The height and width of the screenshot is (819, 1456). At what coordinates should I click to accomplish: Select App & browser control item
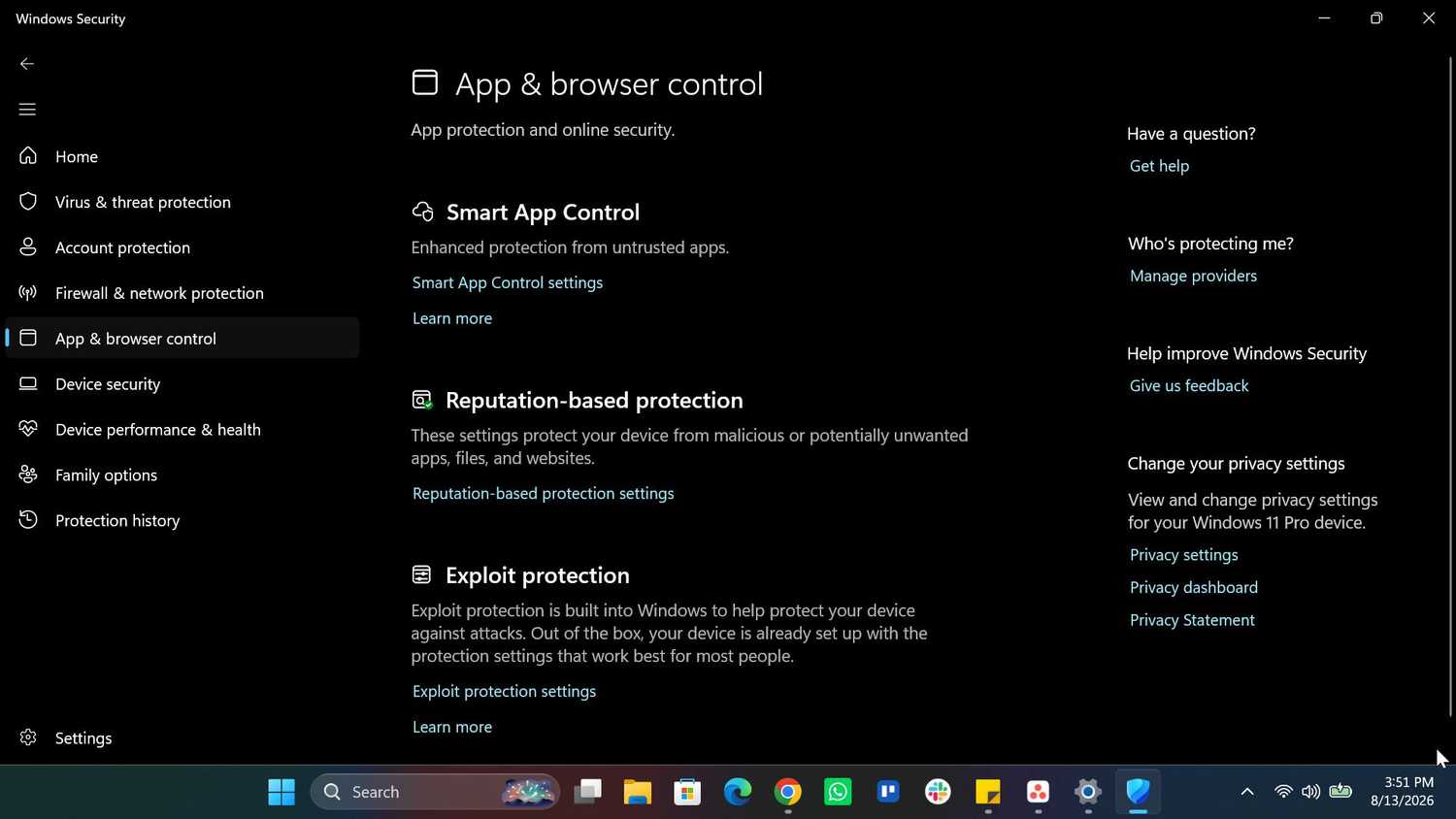point(182,339)
